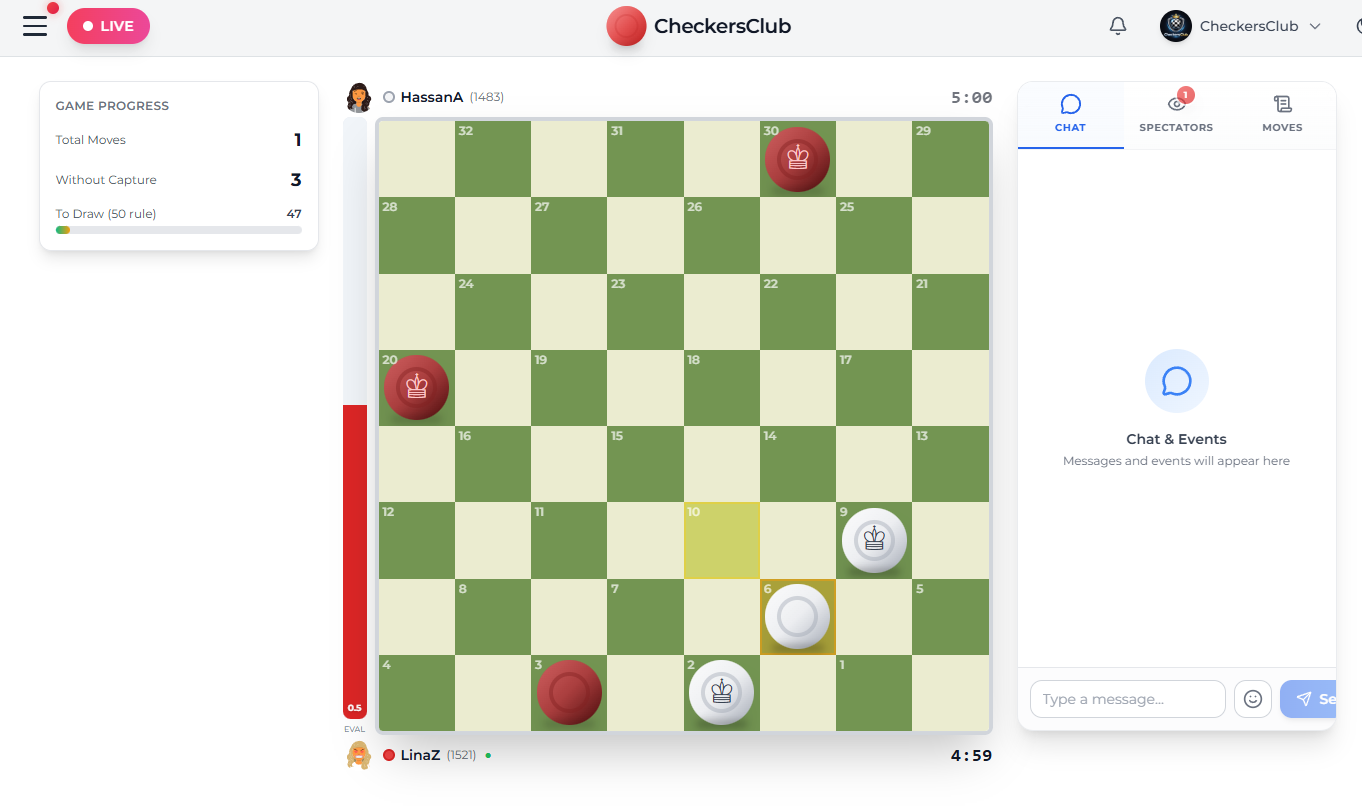The width and height of the screenshot is (1362, 806).
Task: Click the To Draw progress bar
Action: (x=178, y=229)
